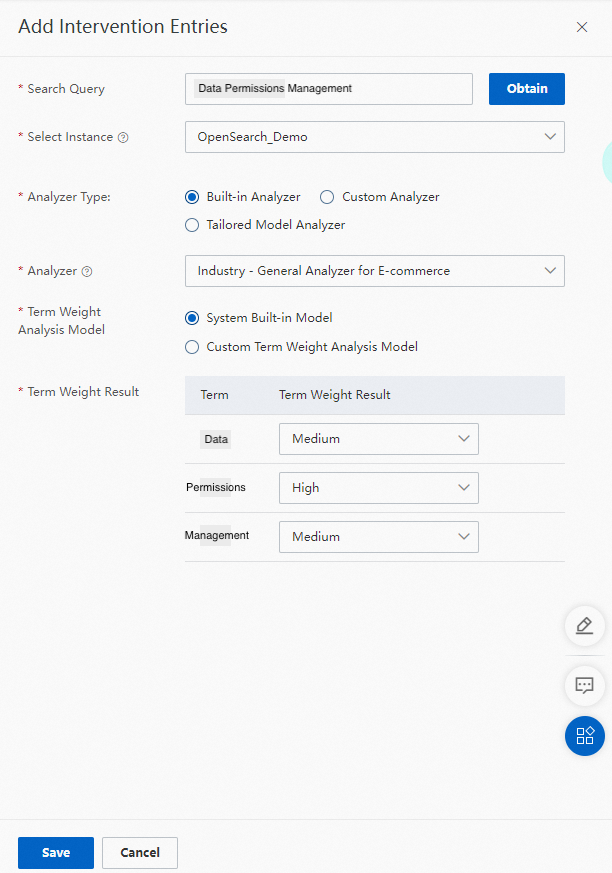Image resolution: width=612 pixels, height=873 pixels.
Task: Open weight dropdown for Management term
Action: (379, 537)
